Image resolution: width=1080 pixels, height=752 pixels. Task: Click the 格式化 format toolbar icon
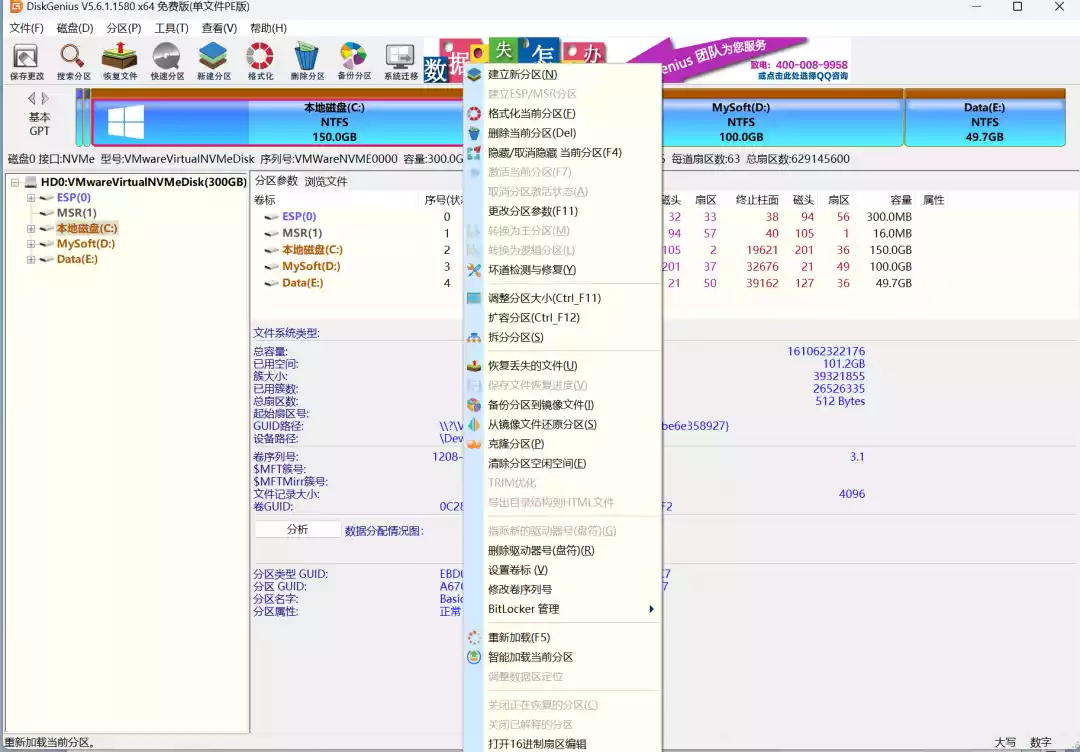click(260, 62)
